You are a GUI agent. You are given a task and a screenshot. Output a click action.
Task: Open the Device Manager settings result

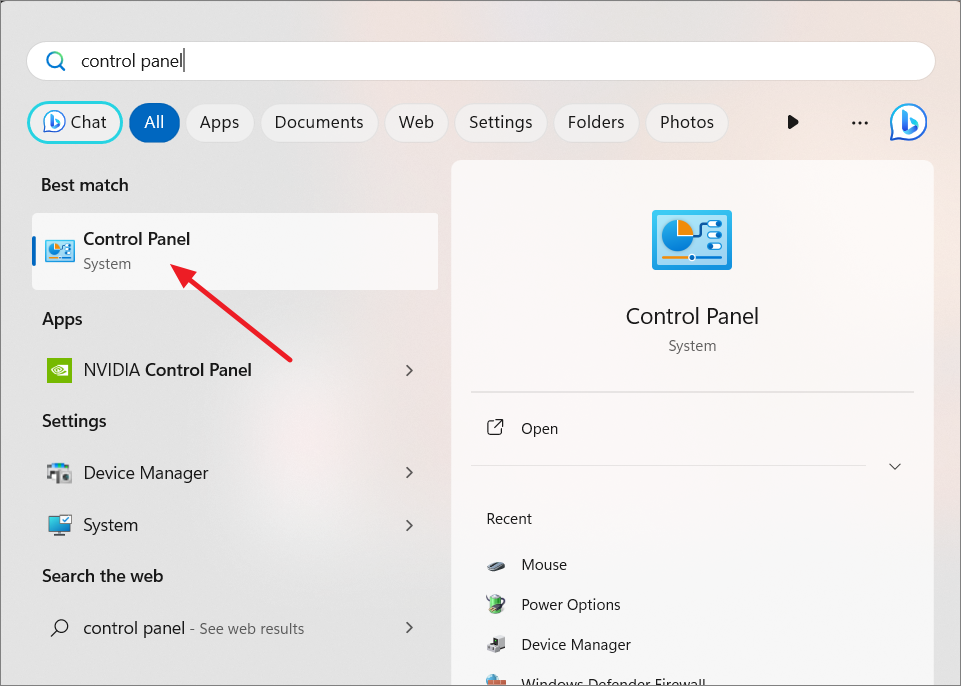click(x=235, y=473)
